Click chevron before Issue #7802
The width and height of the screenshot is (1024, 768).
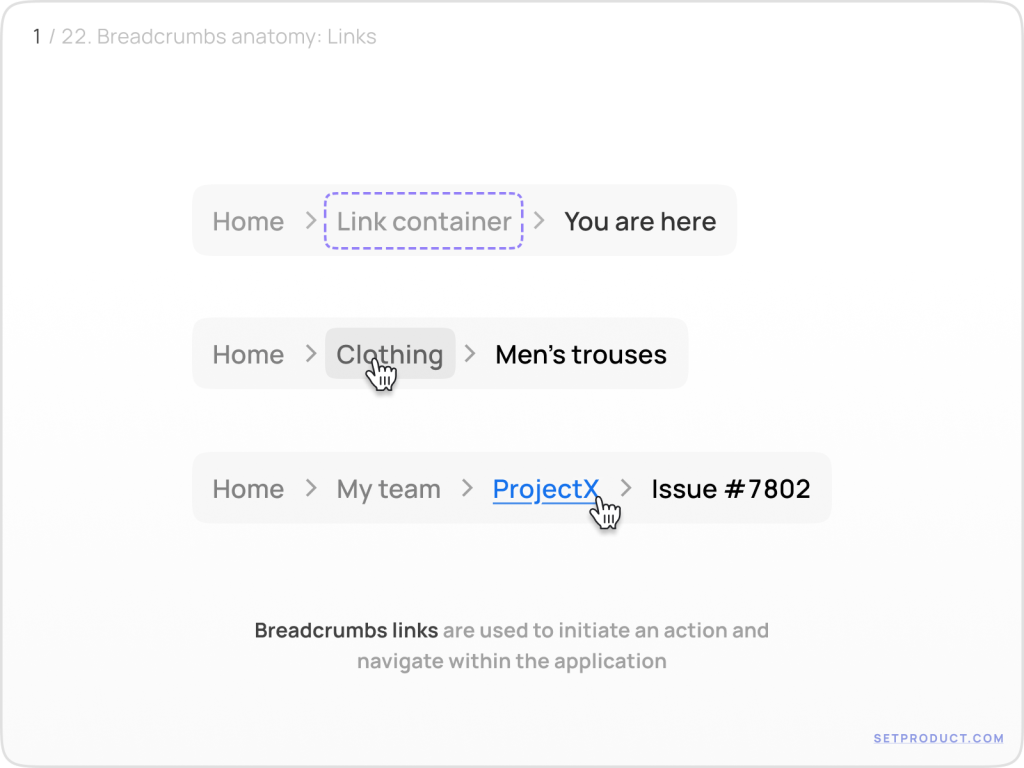pyautogui.click(x=626, y=488)
